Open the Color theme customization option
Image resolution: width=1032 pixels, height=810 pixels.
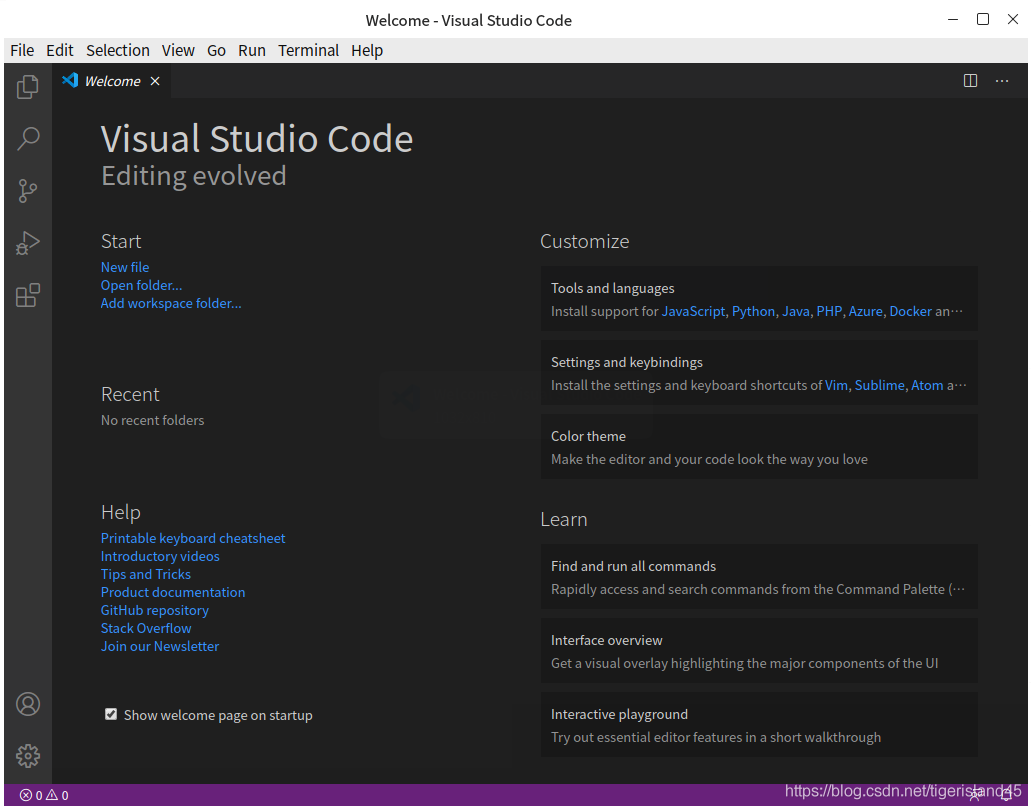tap(758, 447)
